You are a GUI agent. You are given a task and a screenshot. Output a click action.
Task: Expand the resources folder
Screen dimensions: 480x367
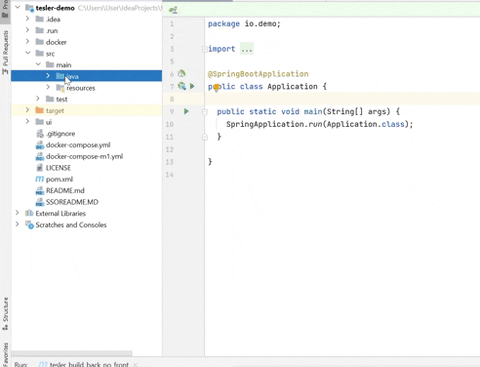pos(48,87)
